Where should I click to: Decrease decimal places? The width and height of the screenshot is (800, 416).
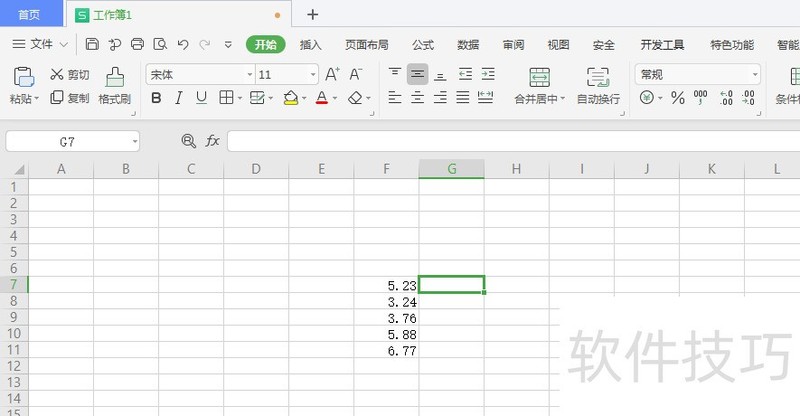[748, 97]
